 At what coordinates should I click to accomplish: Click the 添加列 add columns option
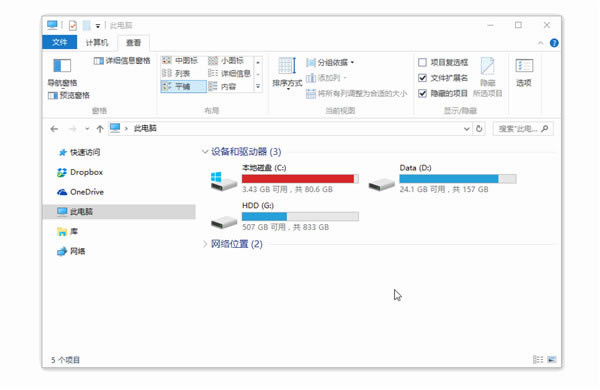326,78
